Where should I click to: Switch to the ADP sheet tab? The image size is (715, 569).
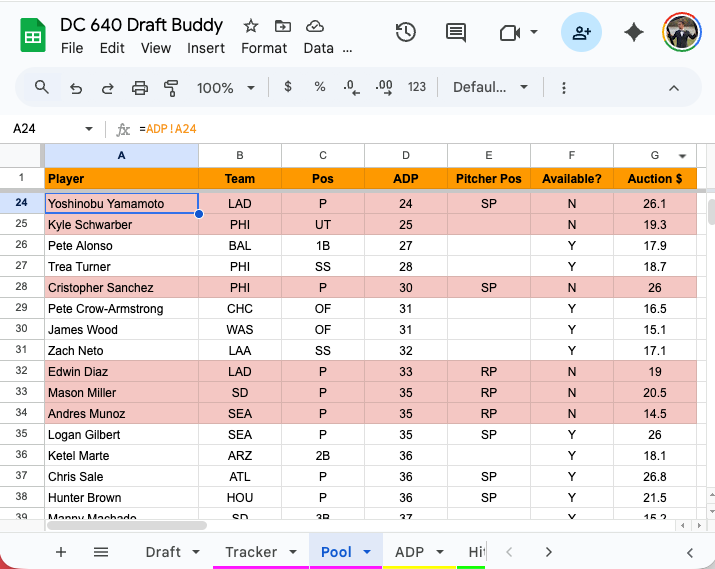(x=409, y=552)
